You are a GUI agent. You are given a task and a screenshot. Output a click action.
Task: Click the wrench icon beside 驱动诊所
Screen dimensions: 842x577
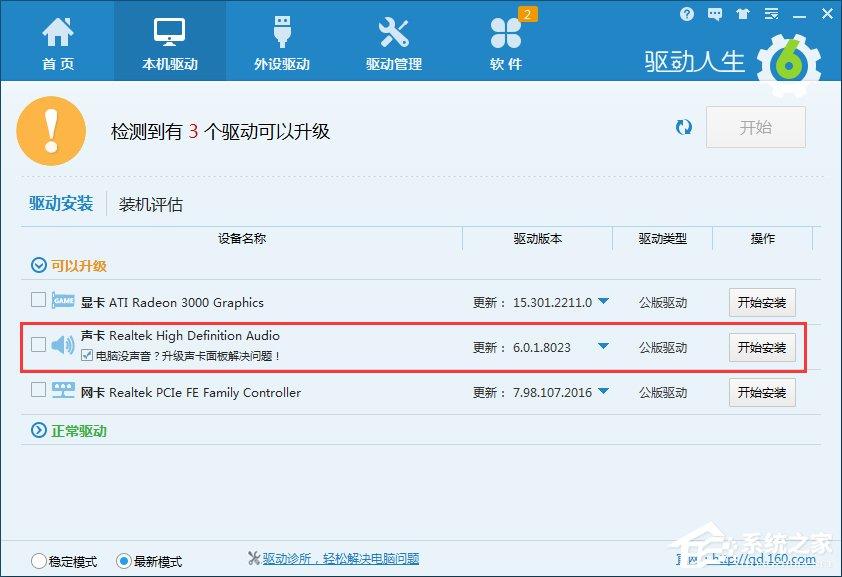coord(254,558)
